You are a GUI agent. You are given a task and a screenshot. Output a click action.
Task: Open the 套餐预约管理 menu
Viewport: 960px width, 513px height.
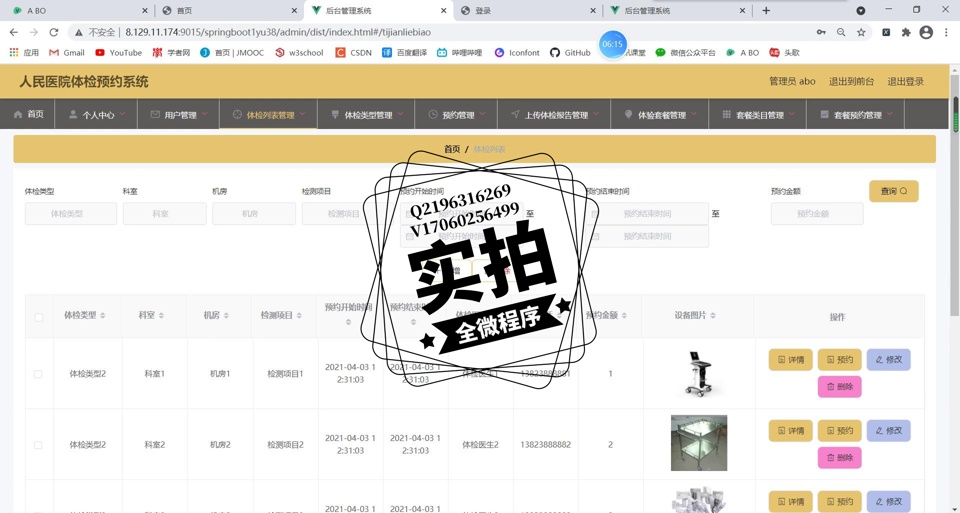click(x=857, y=115)
